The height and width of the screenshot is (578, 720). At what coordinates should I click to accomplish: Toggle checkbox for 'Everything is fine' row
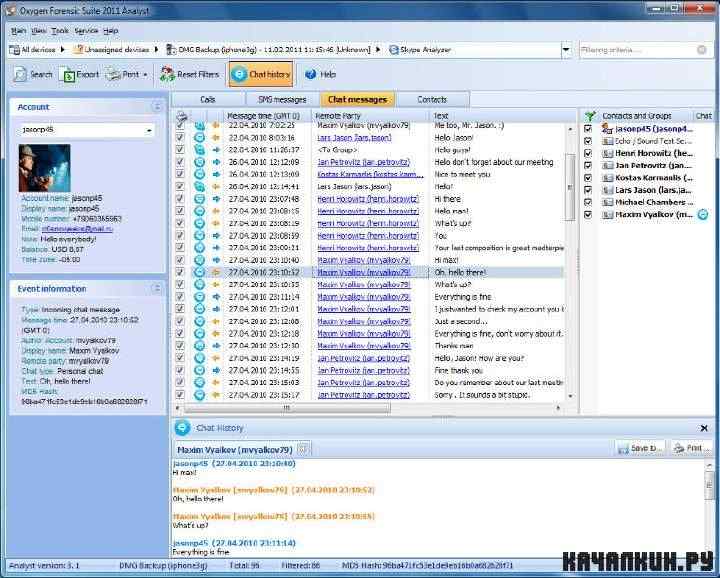tap(180, 297)
